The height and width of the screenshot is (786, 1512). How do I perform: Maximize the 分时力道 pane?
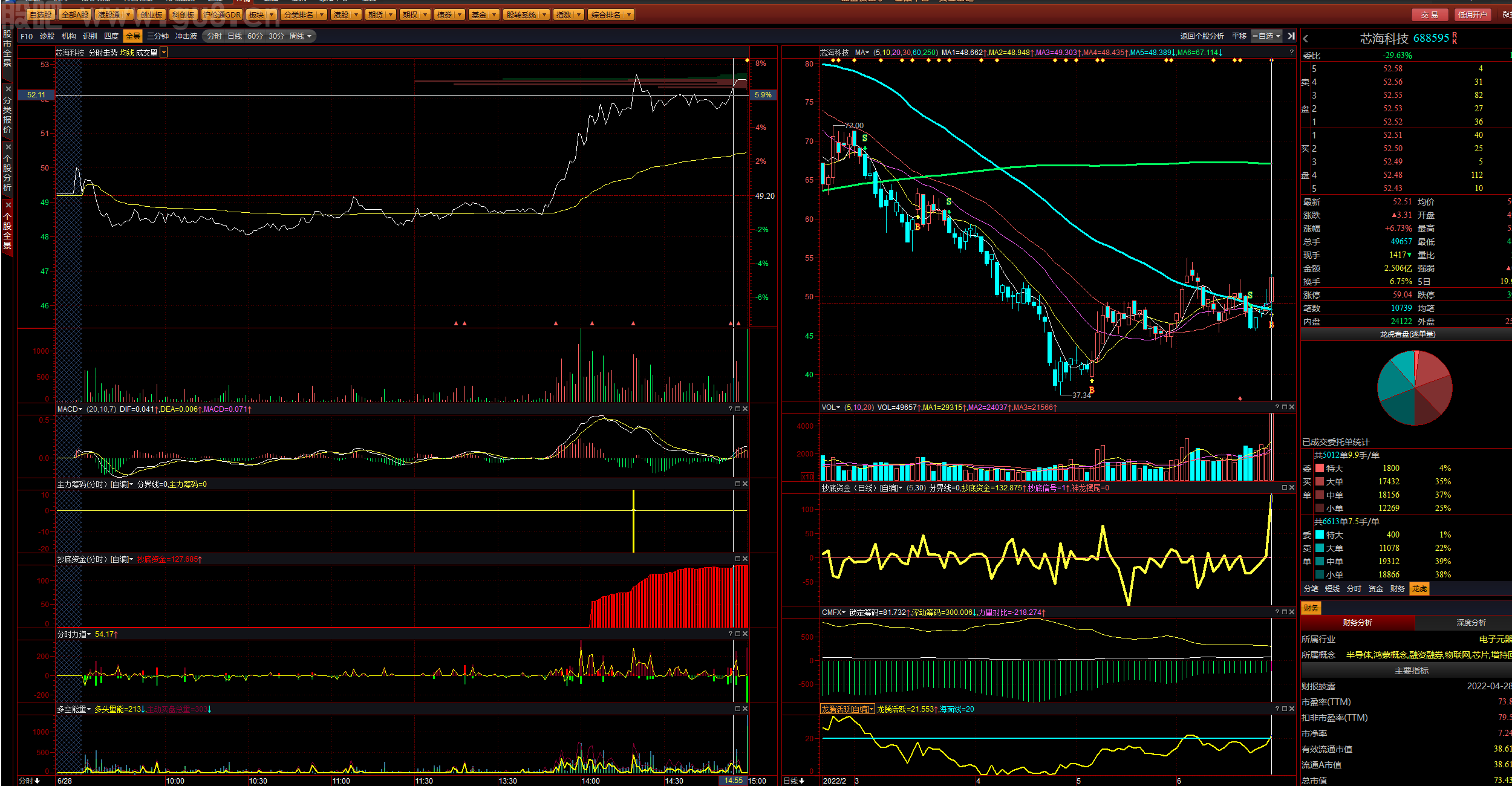pos(738,634)
